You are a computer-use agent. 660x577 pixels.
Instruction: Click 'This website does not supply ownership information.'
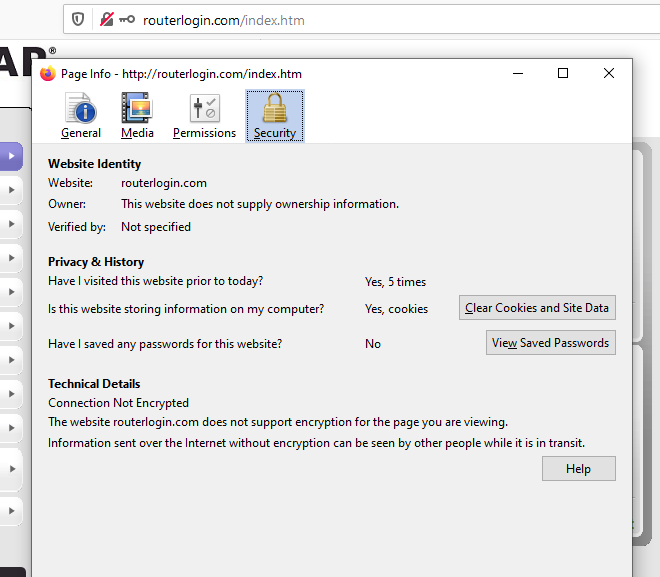260,204
